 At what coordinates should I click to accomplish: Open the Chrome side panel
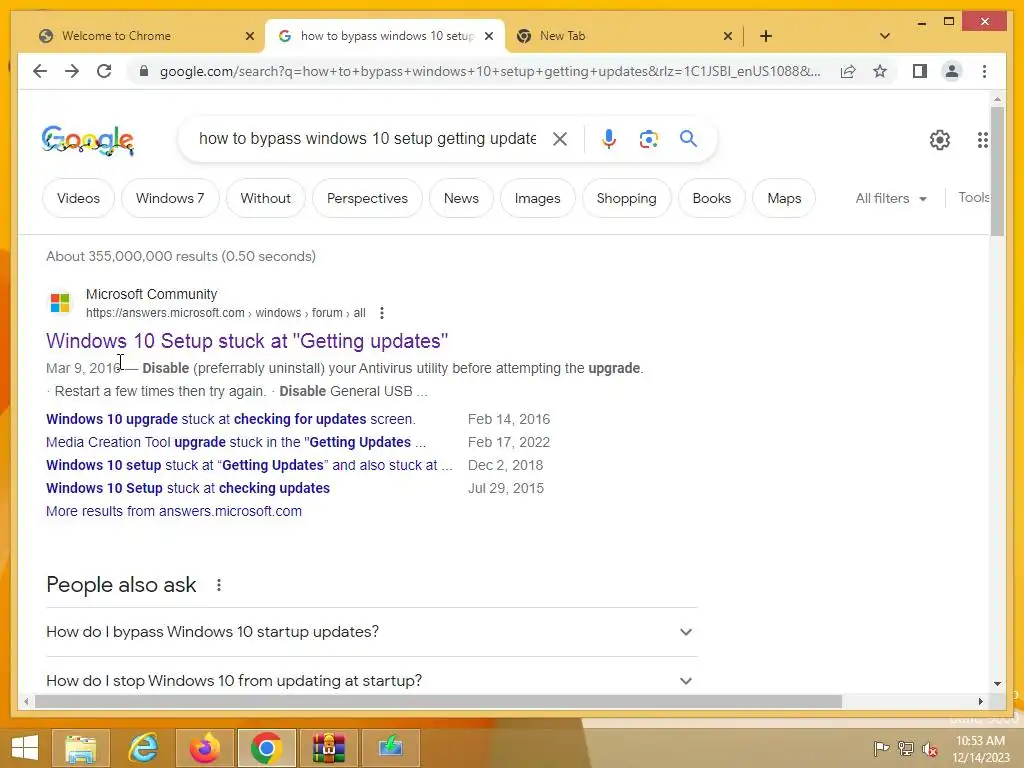[x=920, y=71]
